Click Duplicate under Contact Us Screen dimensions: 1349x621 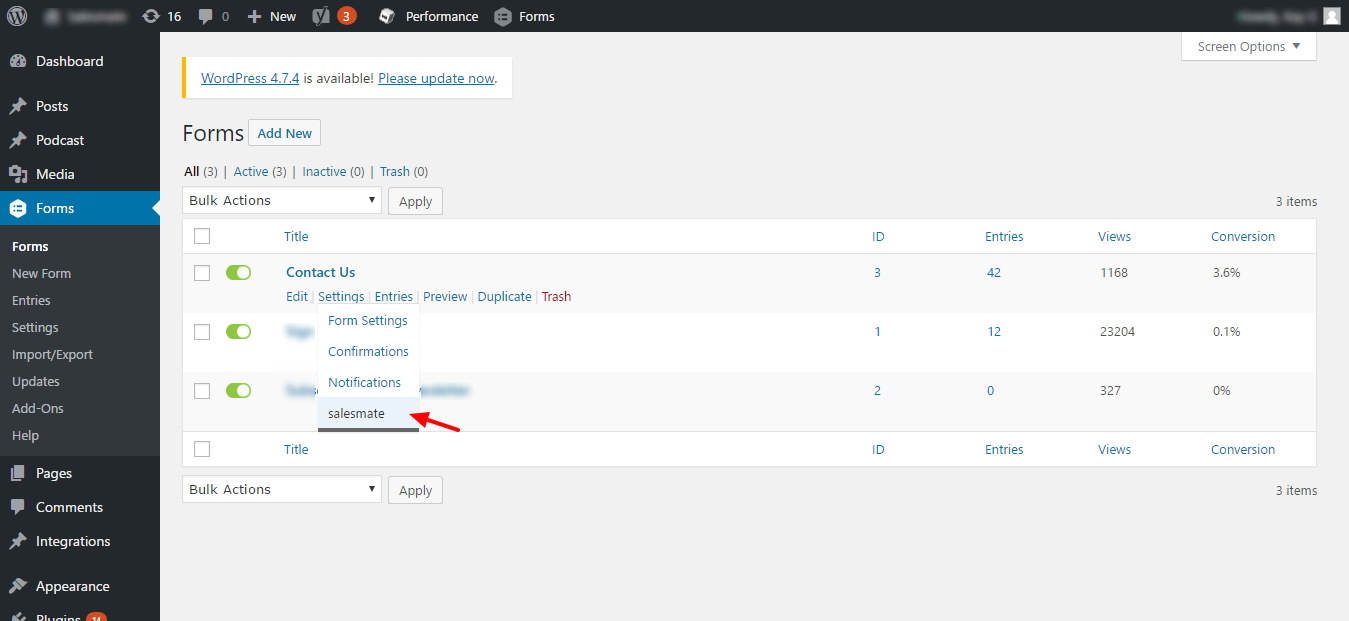click(x=505, y=296)
